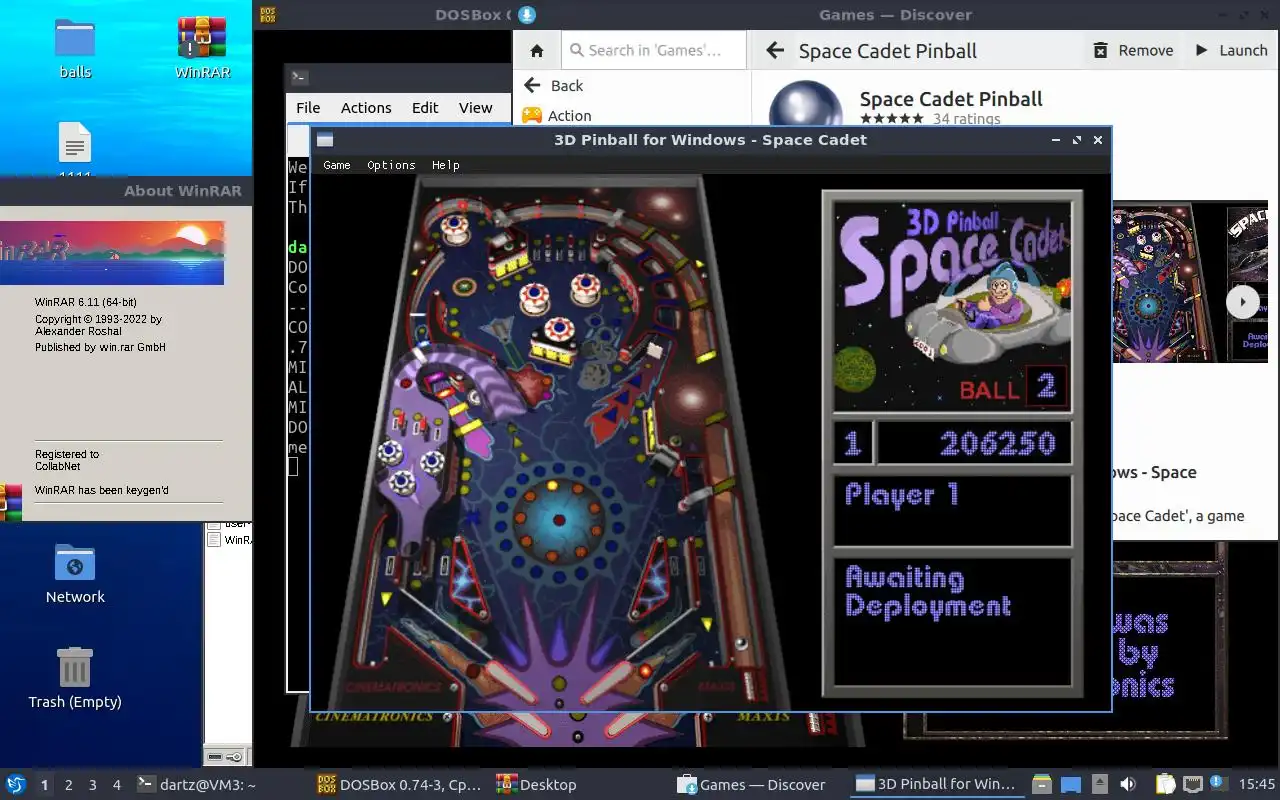
Task: Open the Network desktop icon
Action: [x=75, y=574]
